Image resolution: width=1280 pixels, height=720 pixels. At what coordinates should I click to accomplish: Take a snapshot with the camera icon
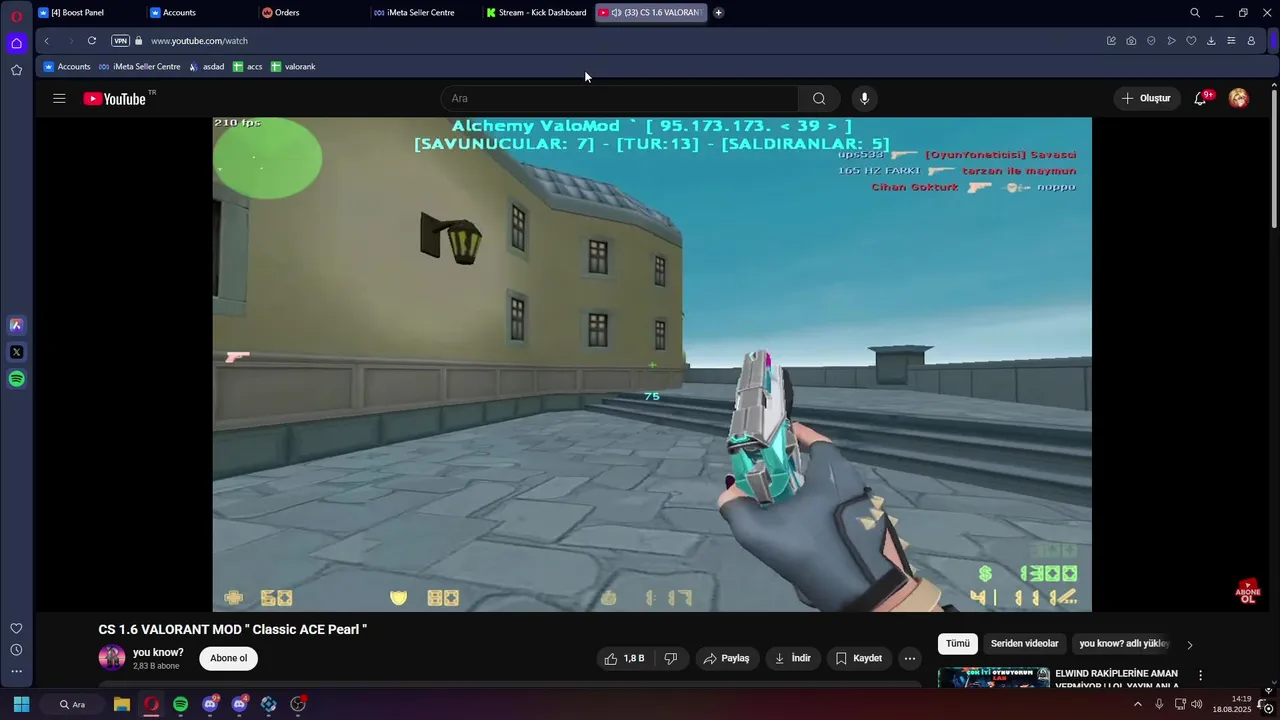click(1131, 41)
